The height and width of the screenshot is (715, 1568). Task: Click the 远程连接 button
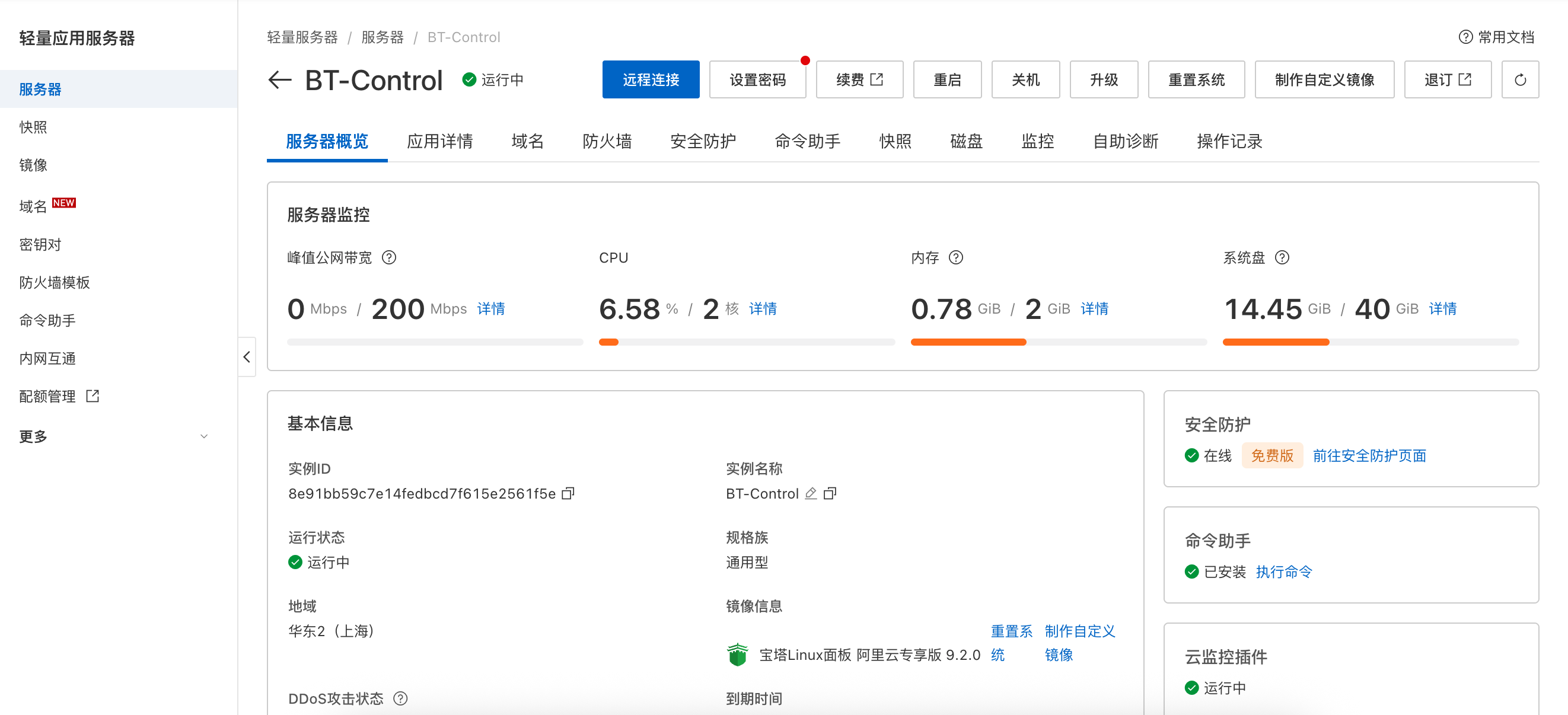click(650, 79)
